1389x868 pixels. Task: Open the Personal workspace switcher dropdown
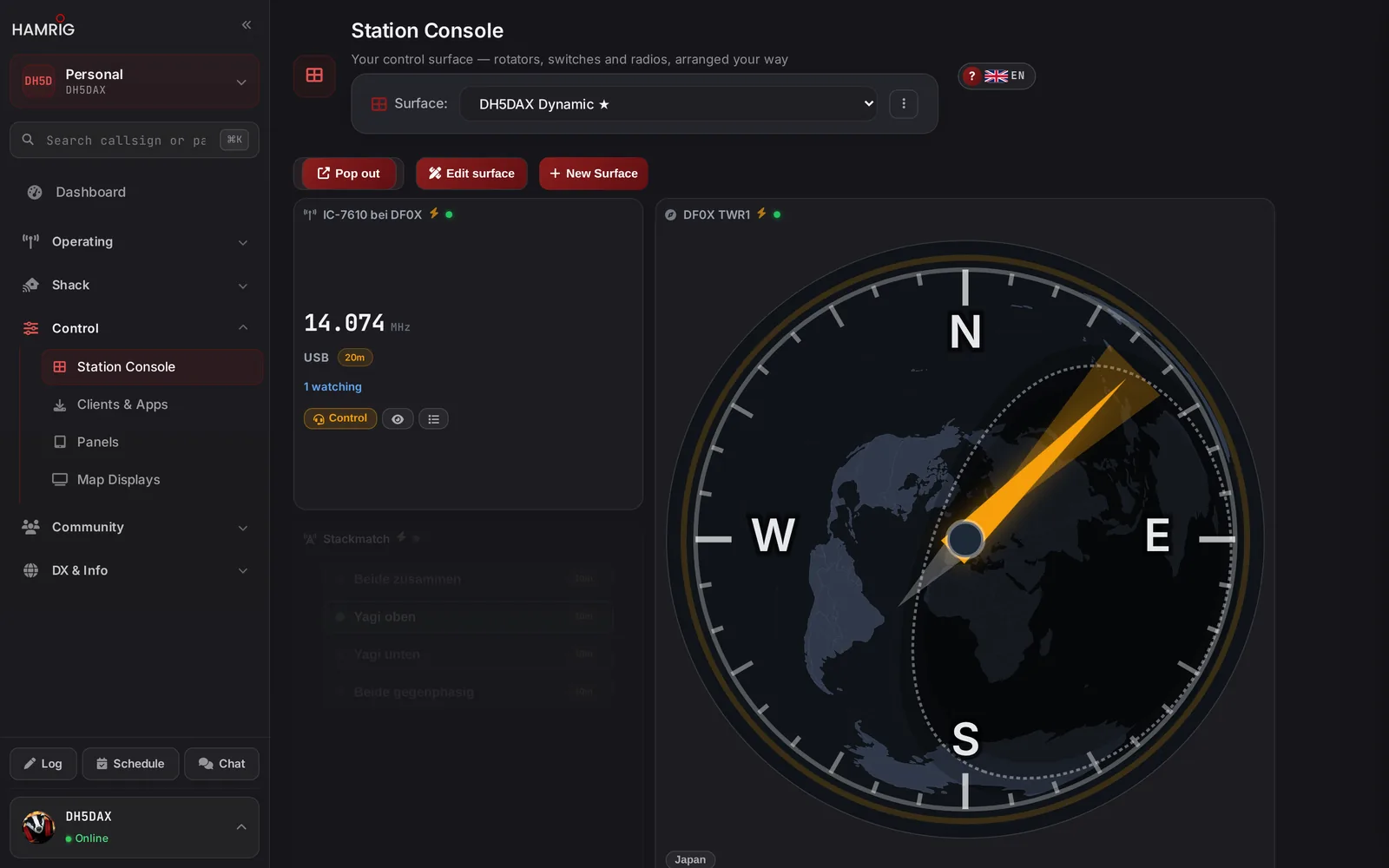[x=135, y=81]
